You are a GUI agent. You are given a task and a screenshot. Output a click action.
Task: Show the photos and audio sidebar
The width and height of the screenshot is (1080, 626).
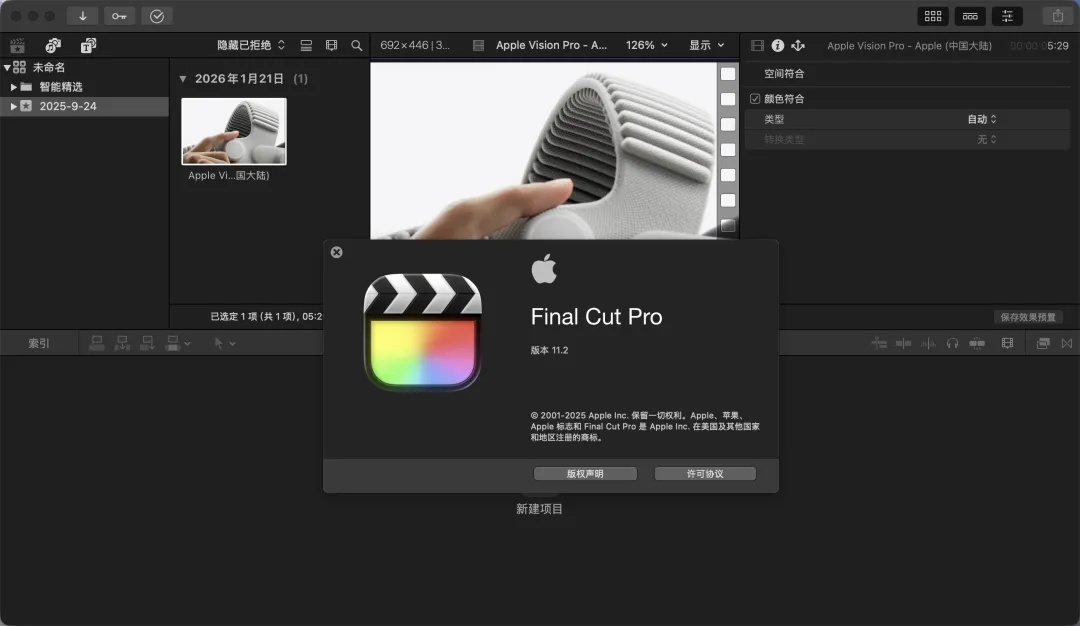pyautogui.click(x=53, y=45)
